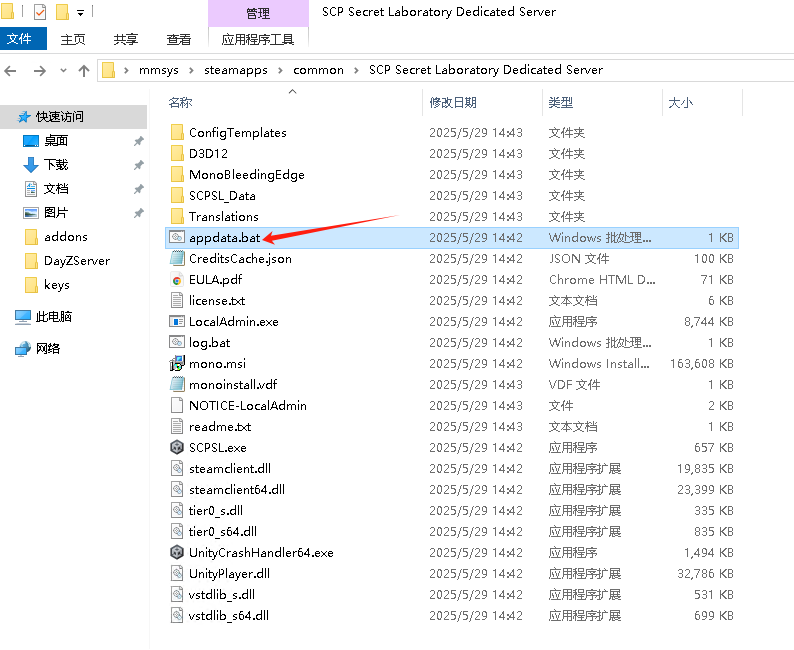This screenshot has width=794, height=650.
Task: Unpin 桌面 using its pin icon
Action: [138, 141]
